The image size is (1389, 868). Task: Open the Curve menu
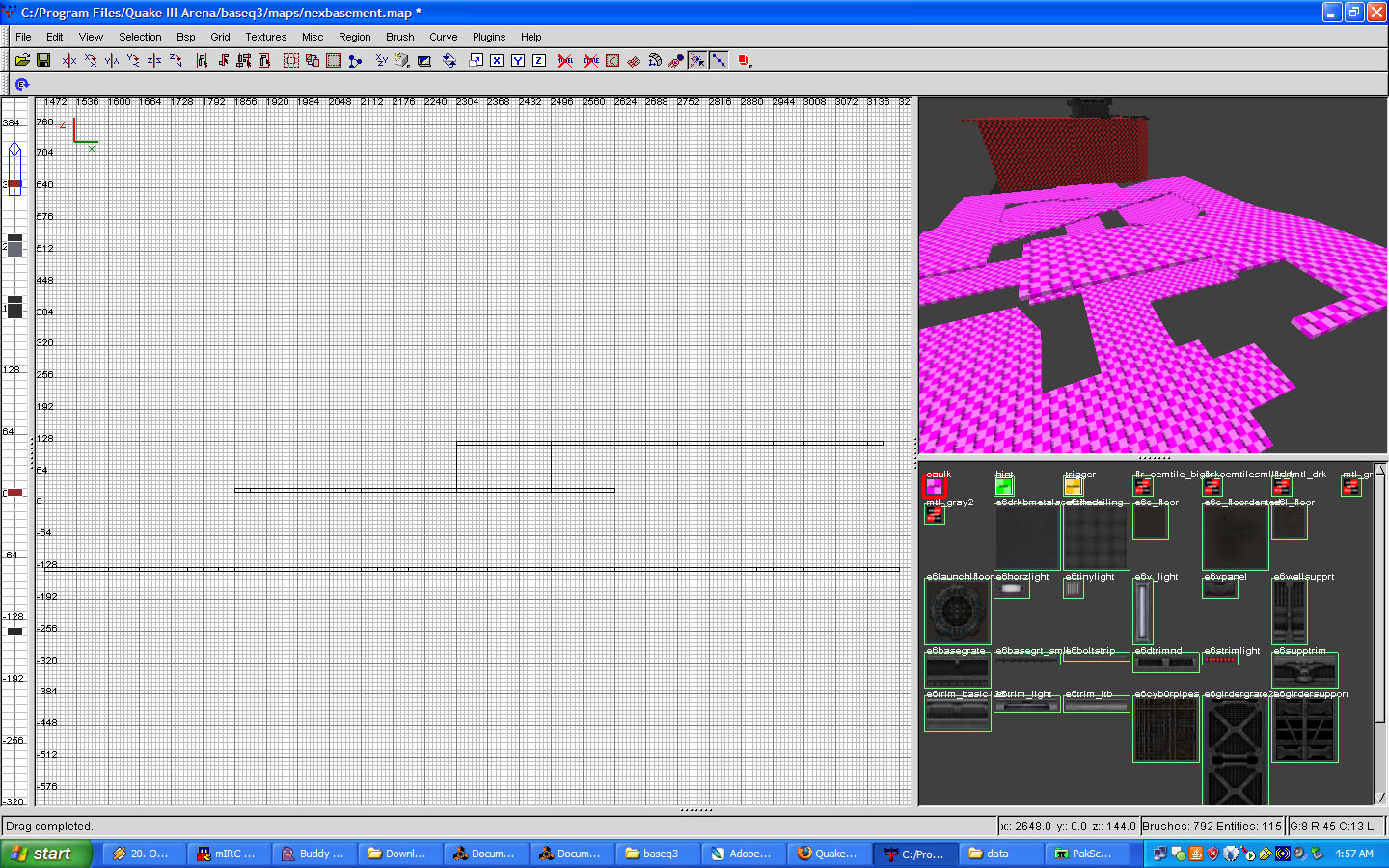[444, 37]
